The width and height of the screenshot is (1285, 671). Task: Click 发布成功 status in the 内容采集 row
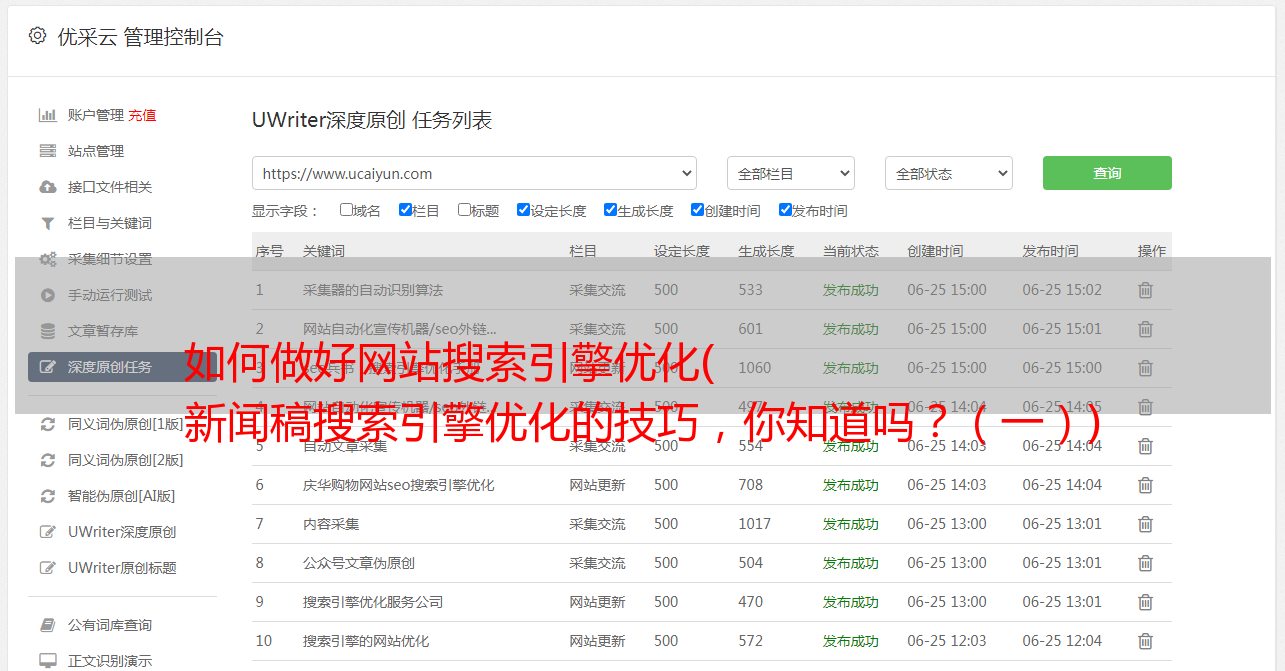(851, 524)
